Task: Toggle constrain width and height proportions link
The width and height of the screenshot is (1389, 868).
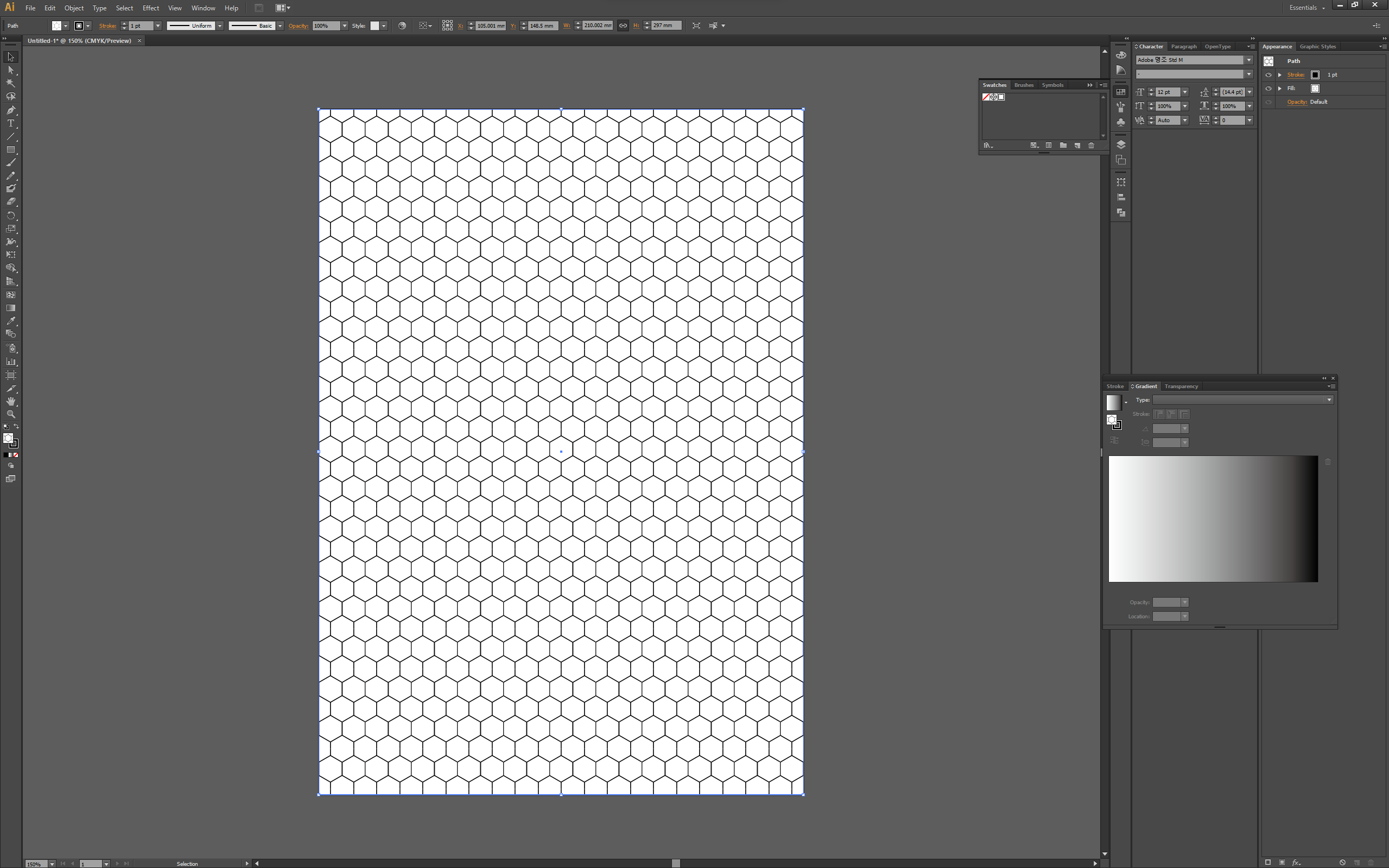Action: point(623,26)
